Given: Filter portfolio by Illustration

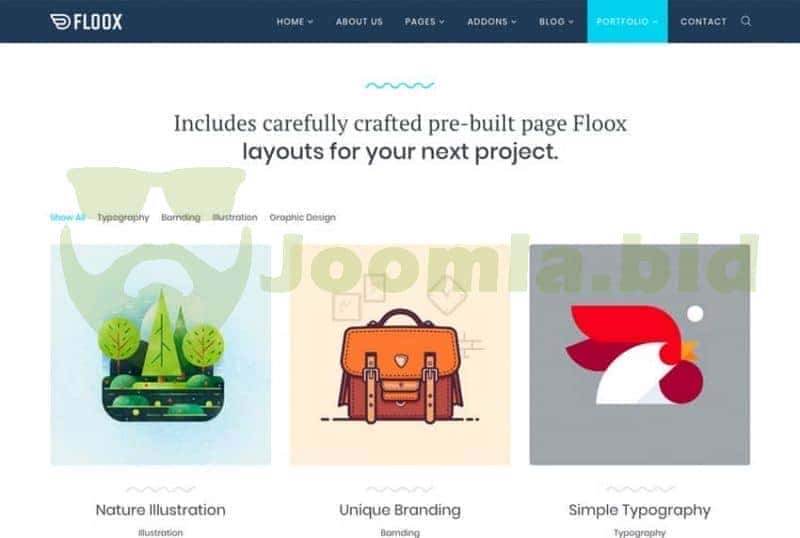Looking at the screenshot, I should 235,217.
